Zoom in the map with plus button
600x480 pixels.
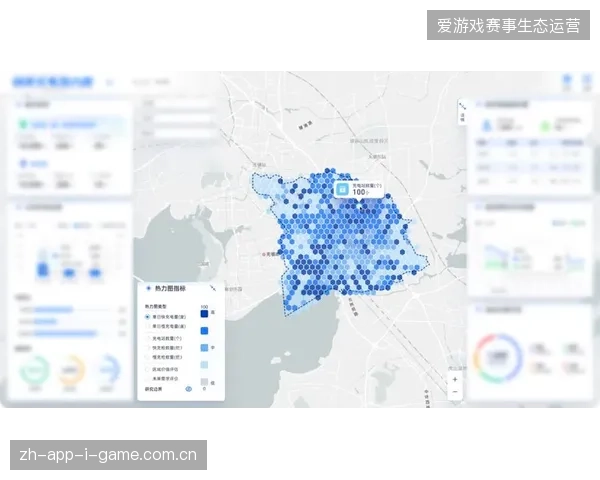pyautogui.click(x=455, y=379)
